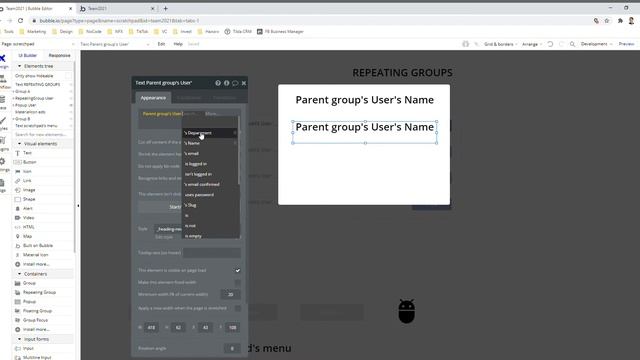
Task: Open the Edit menu
Action: 161,44
